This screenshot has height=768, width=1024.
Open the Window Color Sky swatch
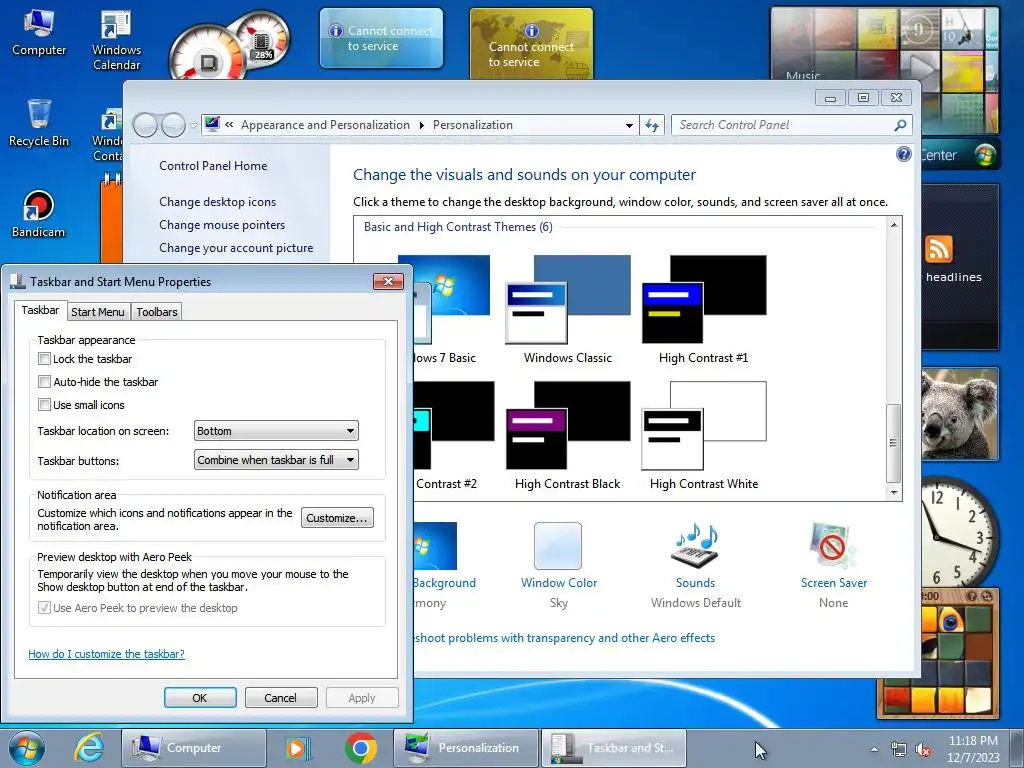pyautogui.click(x=558, y=546)
